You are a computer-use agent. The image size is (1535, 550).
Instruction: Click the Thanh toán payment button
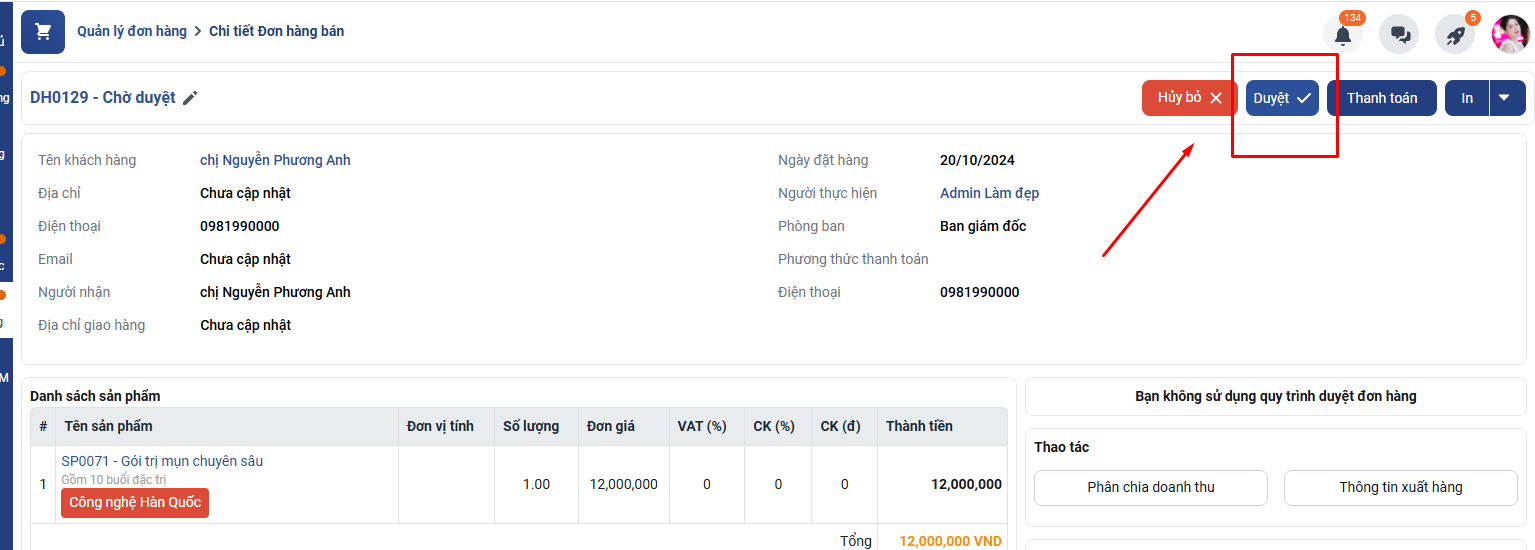(x=1381, y=98)
